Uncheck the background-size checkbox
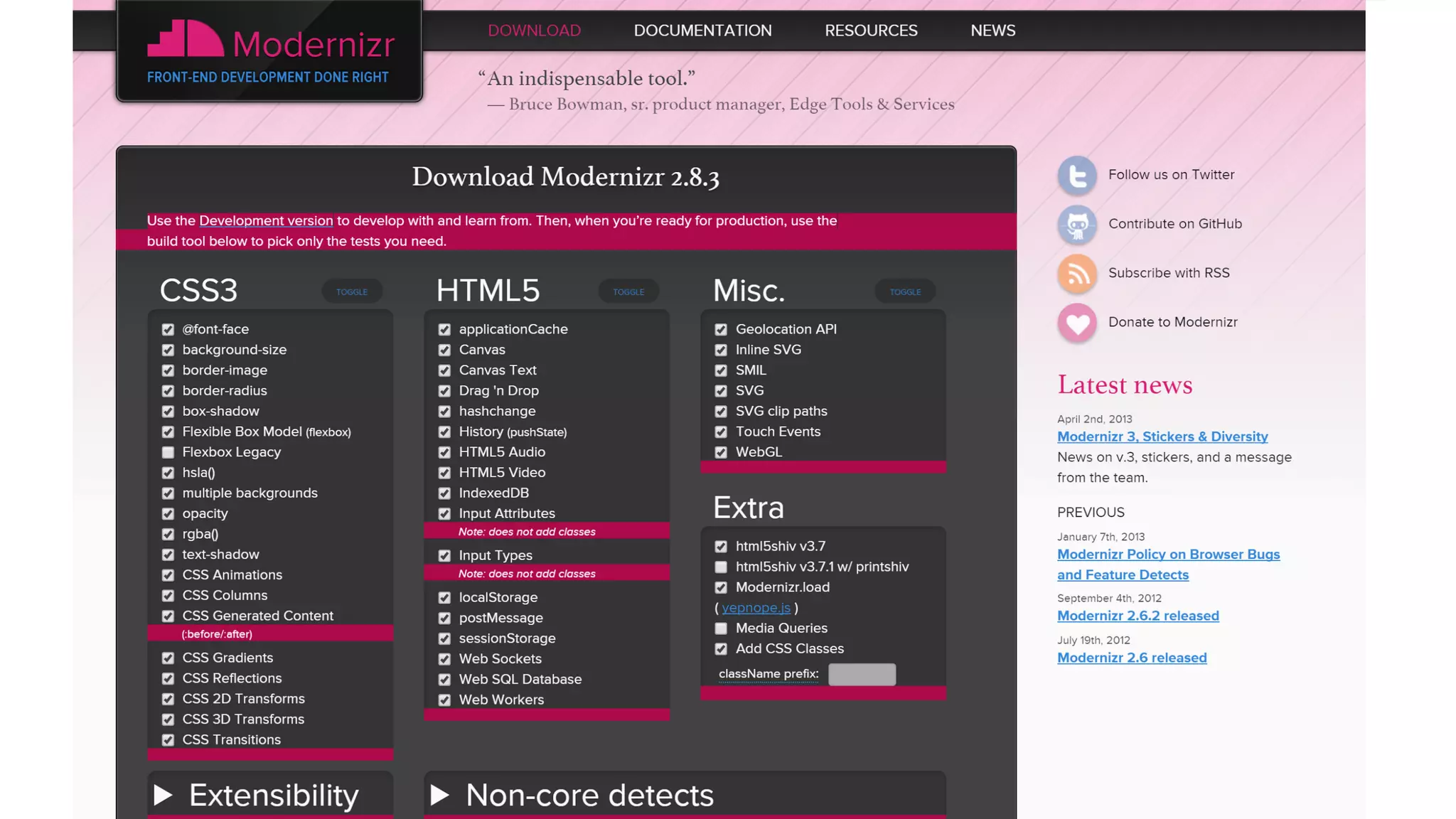 (x=168, y=350)
